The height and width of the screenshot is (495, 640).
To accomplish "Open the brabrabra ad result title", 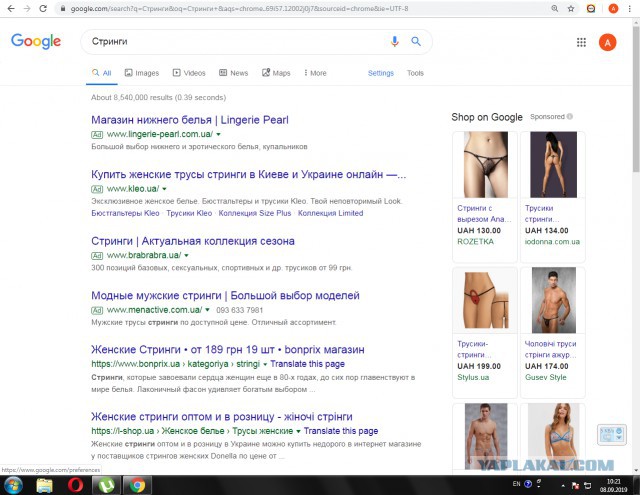I will 193,241.
